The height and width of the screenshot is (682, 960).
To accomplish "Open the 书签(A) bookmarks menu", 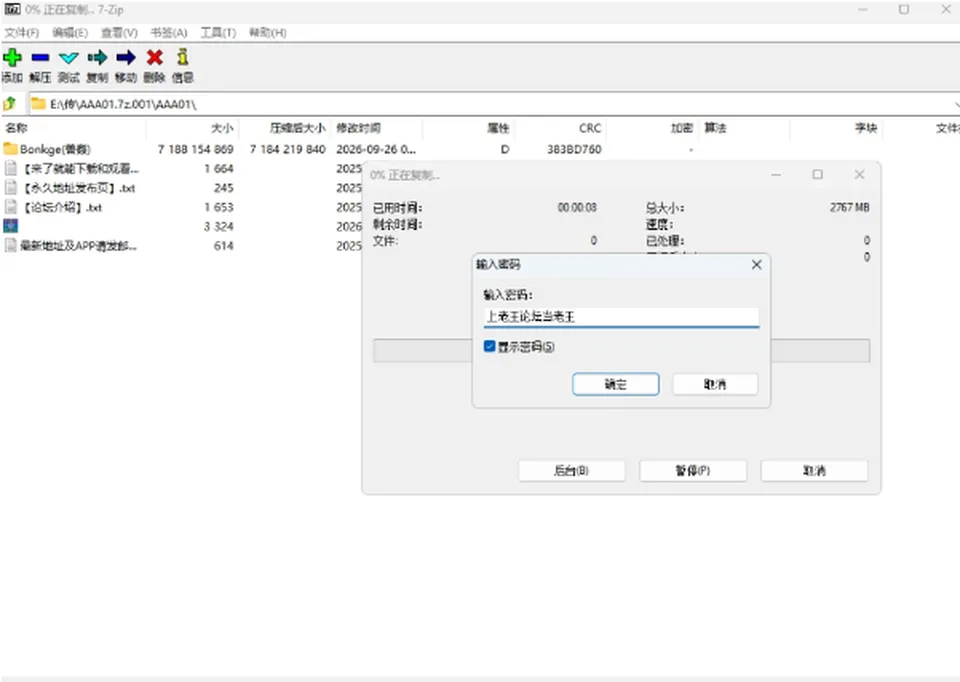I will (168, 32).
